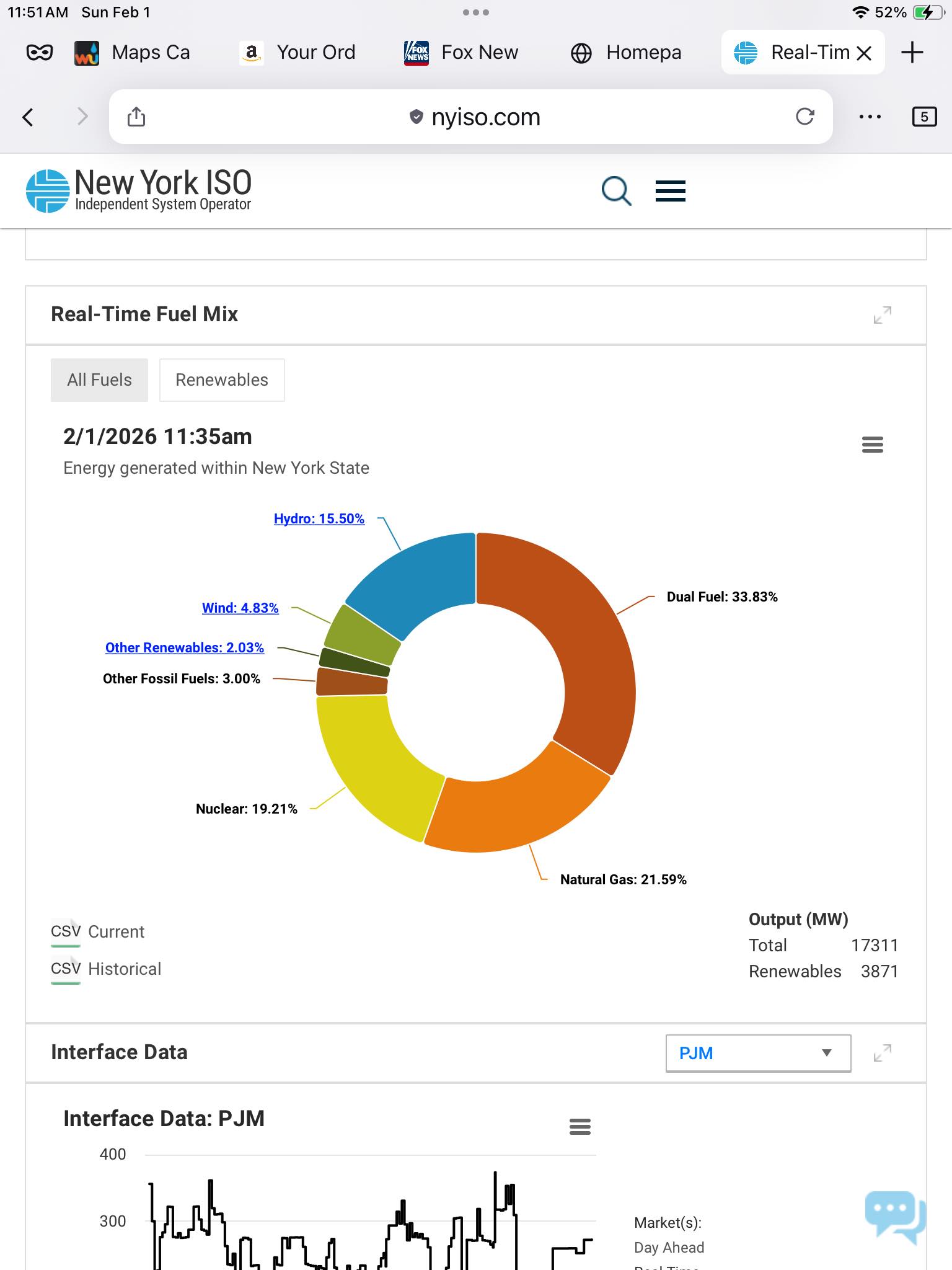Click the Natural Gas: 21.59% label
Screen dimensions: 952x1270
click(624, 879)
